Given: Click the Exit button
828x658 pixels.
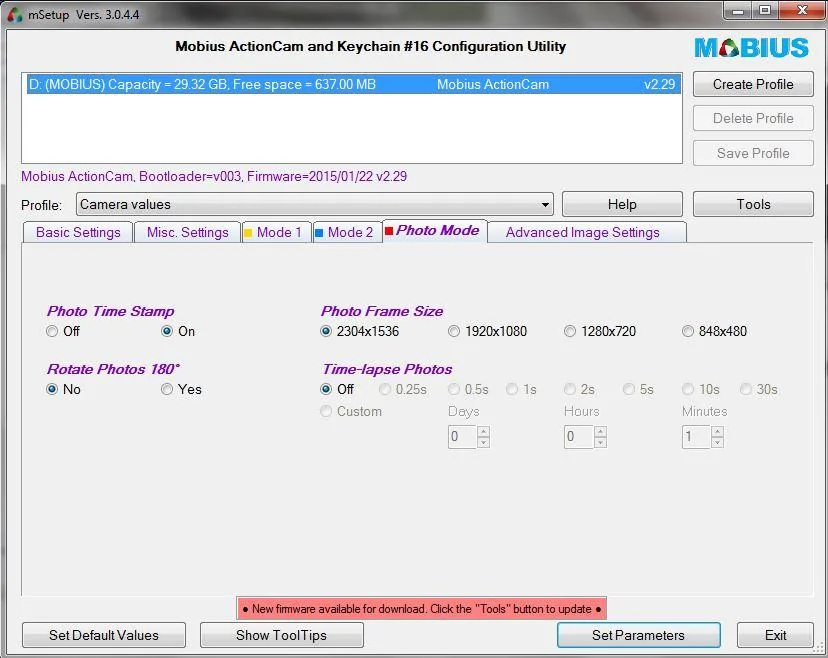Looking at the screenshot, I should pos(775,635).
